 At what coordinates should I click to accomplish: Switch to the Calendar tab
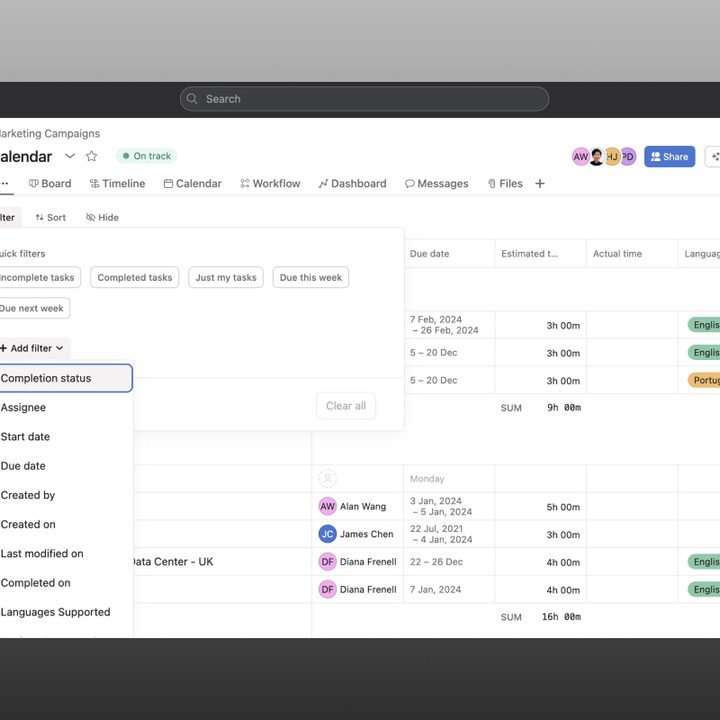192,184
